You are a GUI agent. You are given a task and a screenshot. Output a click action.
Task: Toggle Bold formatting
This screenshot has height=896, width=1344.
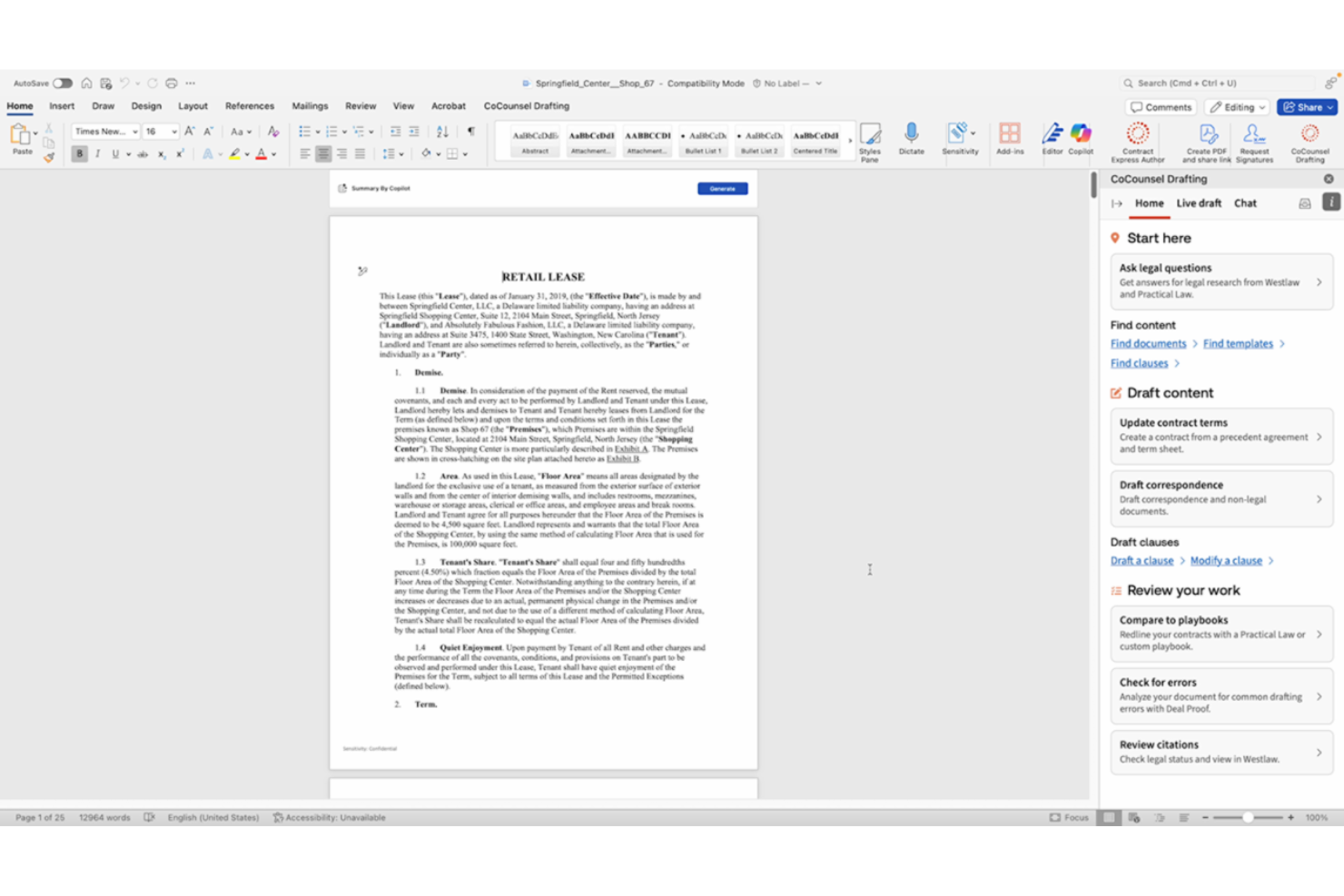[80, 154]
